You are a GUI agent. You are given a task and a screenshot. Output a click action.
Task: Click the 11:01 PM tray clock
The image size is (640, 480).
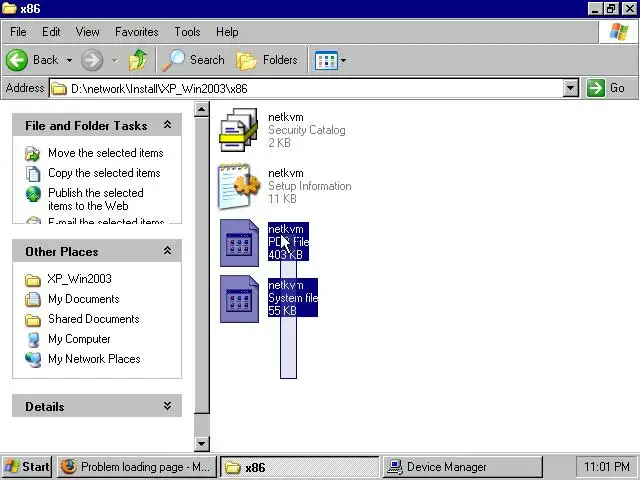tap(607, 467)
